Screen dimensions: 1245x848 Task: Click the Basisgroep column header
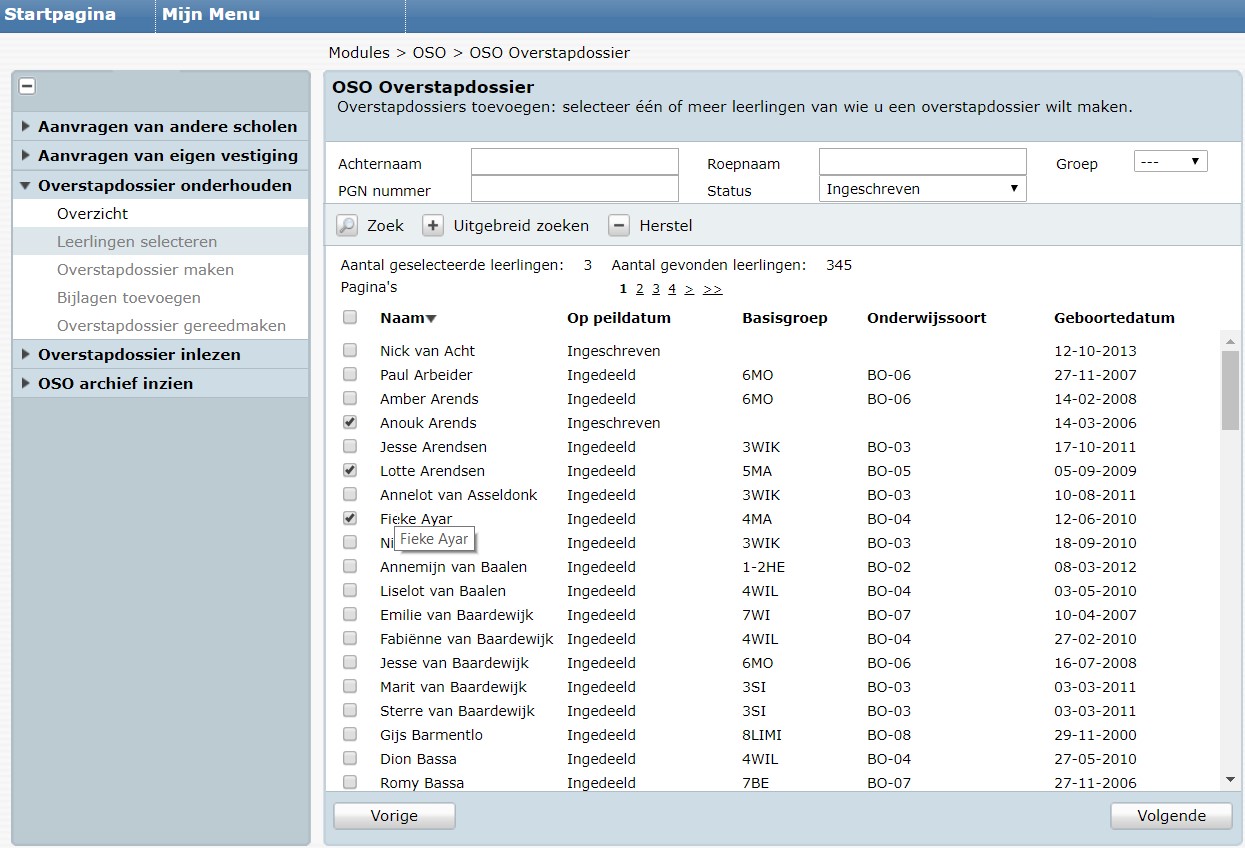(785, 318)
